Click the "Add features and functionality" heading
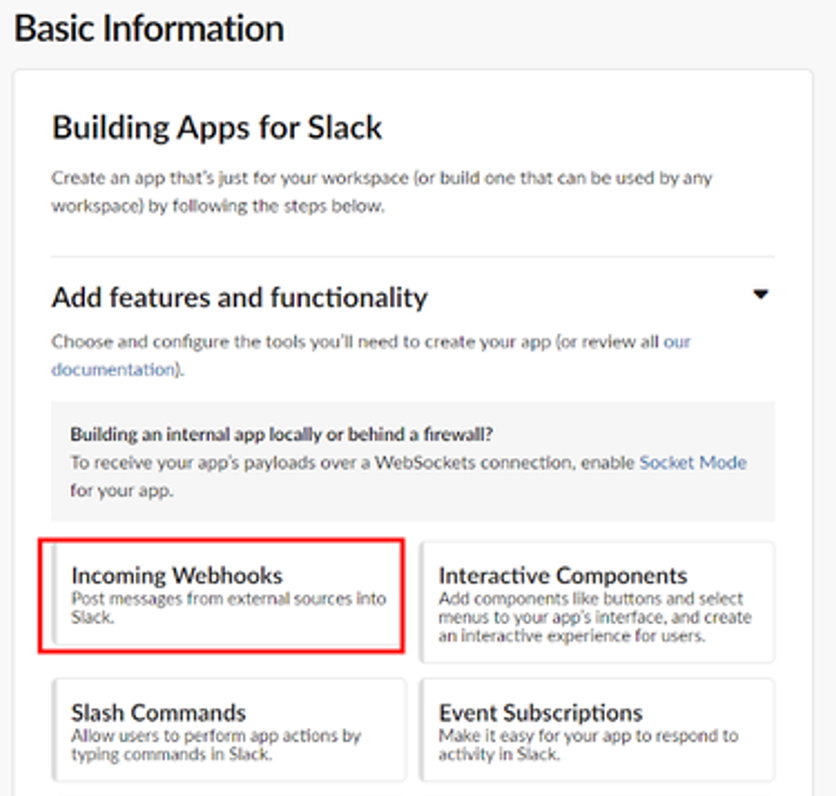Viewport: 836px width, 796px height. [240, 297]
